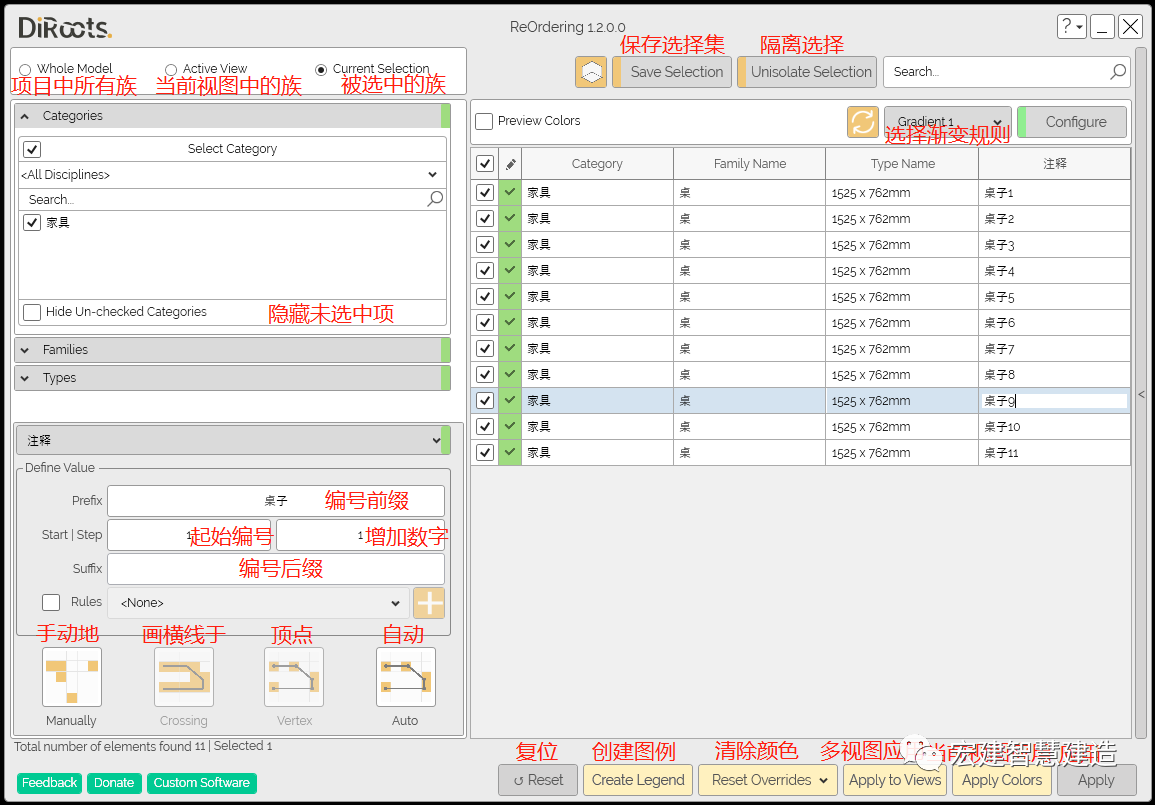
Task: Click the Unisolate Selection button
Action: click(807, 72)
